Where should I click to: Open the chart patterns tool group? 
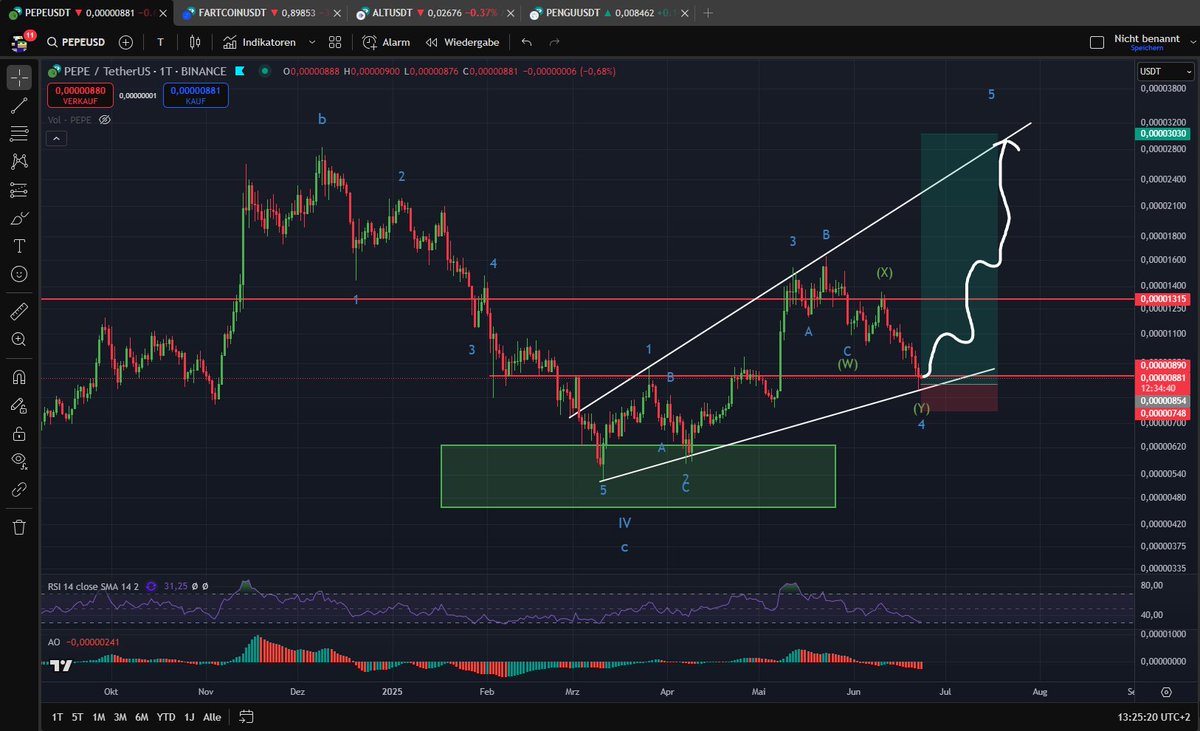tap(19, 161)
